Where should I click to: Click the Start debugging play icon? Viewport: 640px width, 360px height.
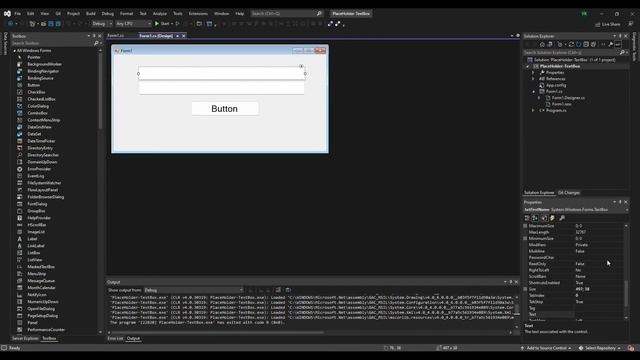(x=157, y=24)
